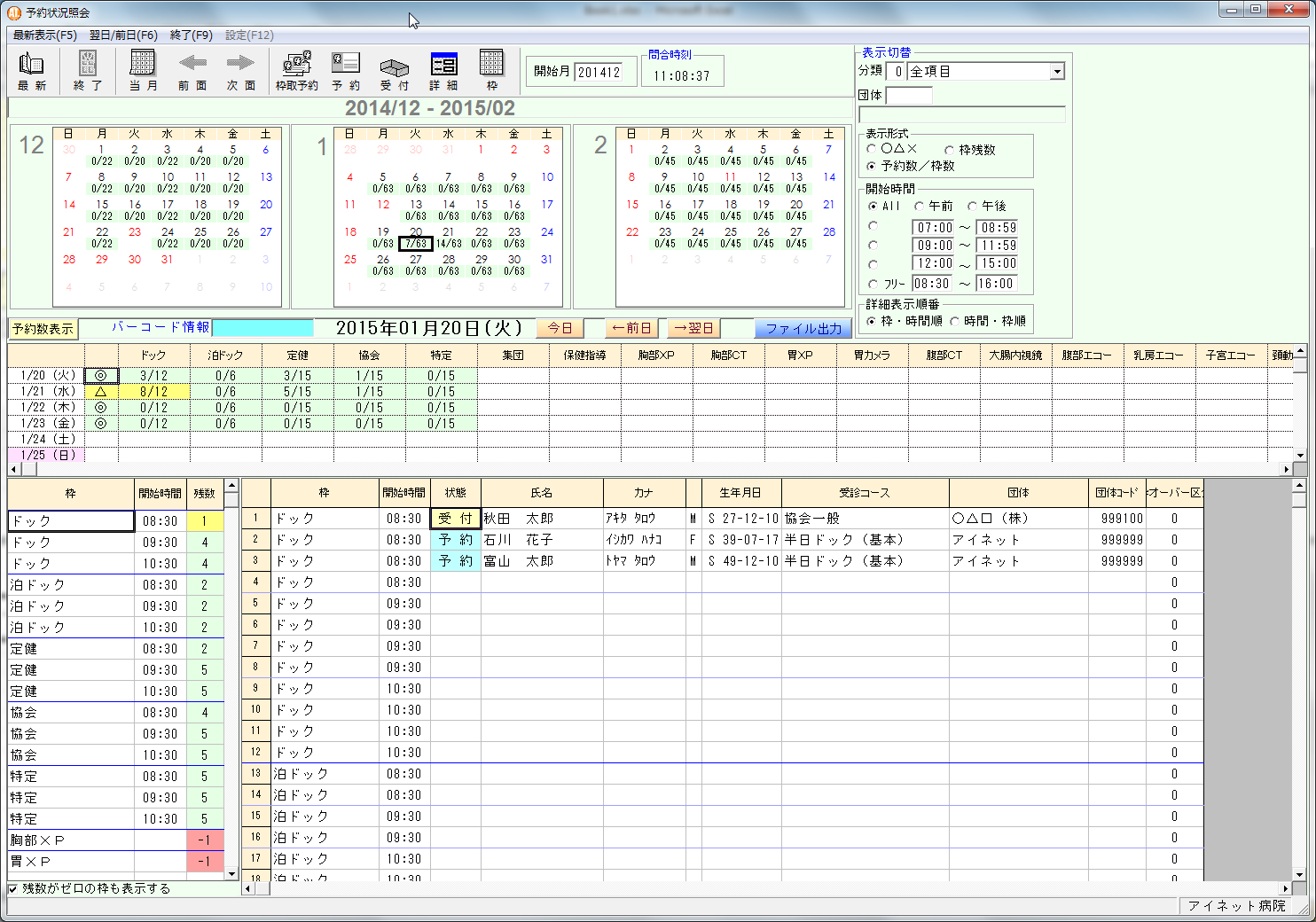The height and width of the screenshot is (922, 1316).
Task: Select the 当月 current month icon
Action: pyautogui.click(x=143, y=71)
